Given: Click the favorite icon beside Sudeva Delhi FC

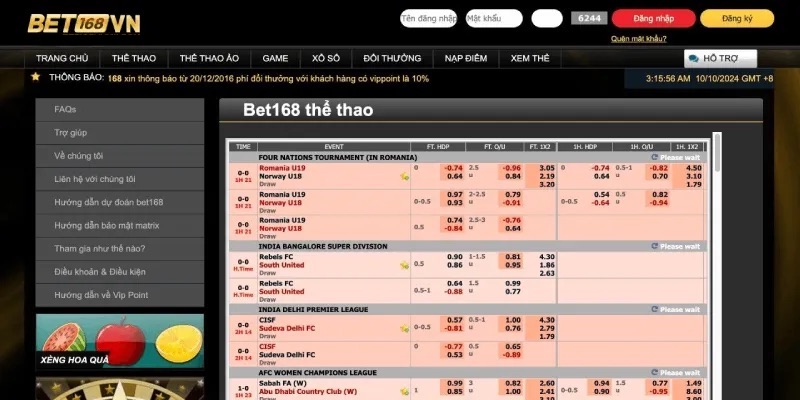Looking at the screenshot, I should pos(404,327).
